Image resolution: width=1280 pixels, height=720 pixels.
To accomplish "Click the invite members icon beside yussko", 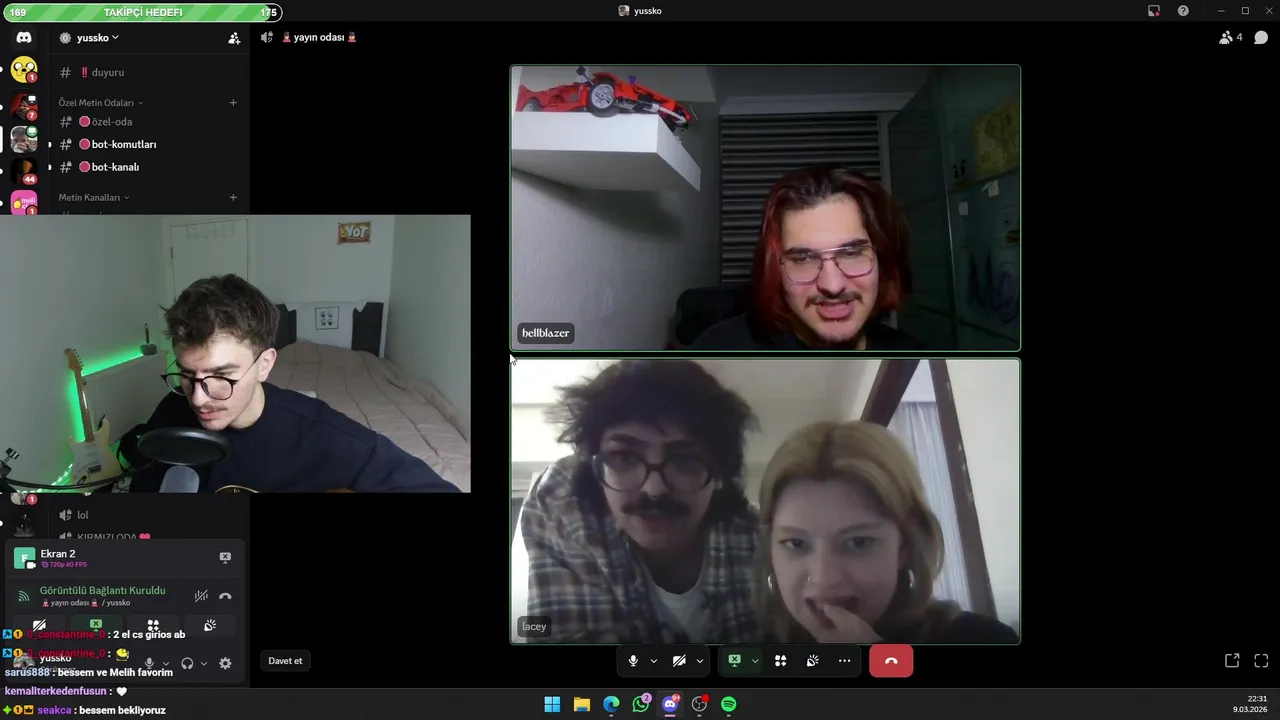I will 234,38.
